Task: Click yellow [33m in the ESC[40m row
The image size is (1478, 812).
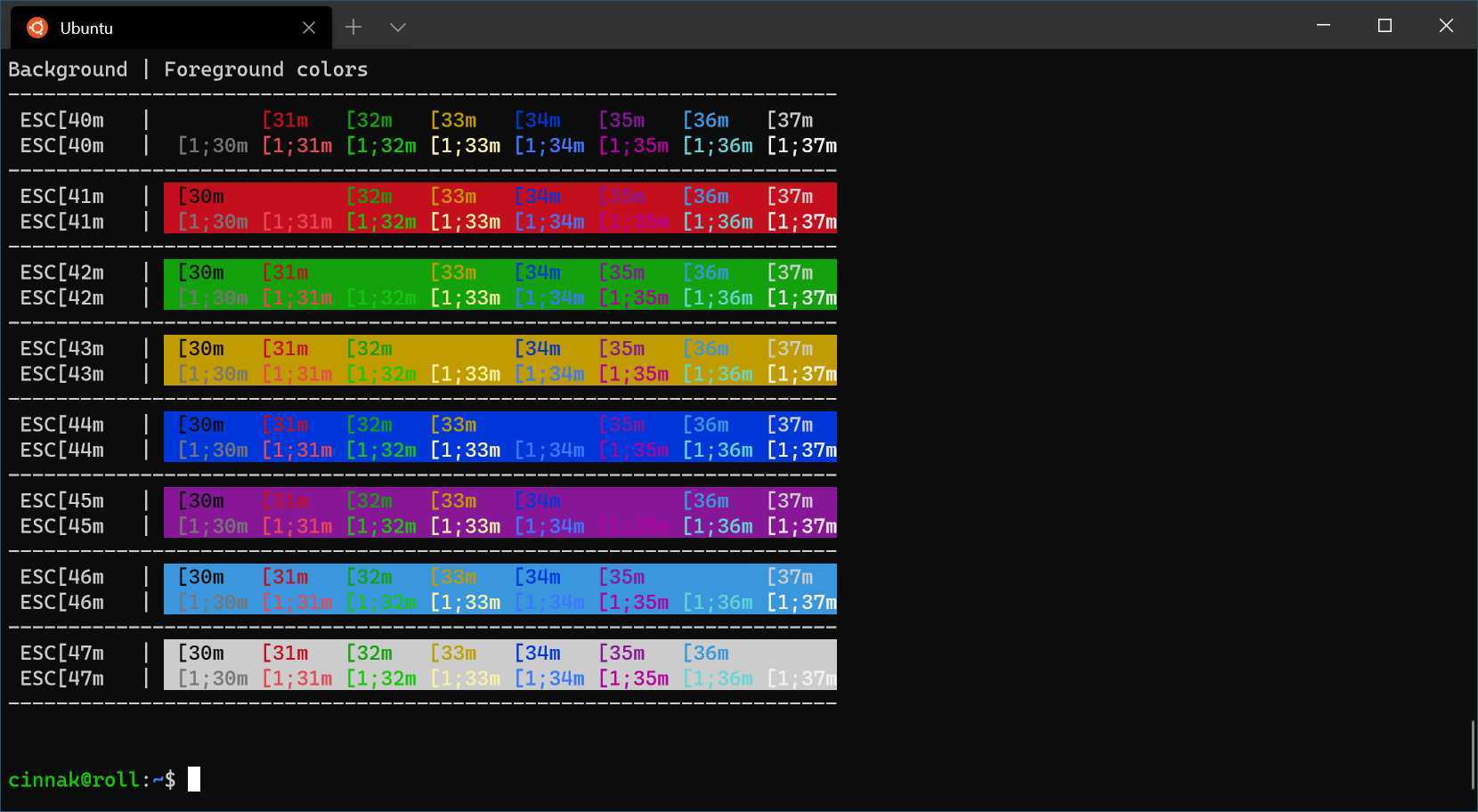Action: pos(453,120)
